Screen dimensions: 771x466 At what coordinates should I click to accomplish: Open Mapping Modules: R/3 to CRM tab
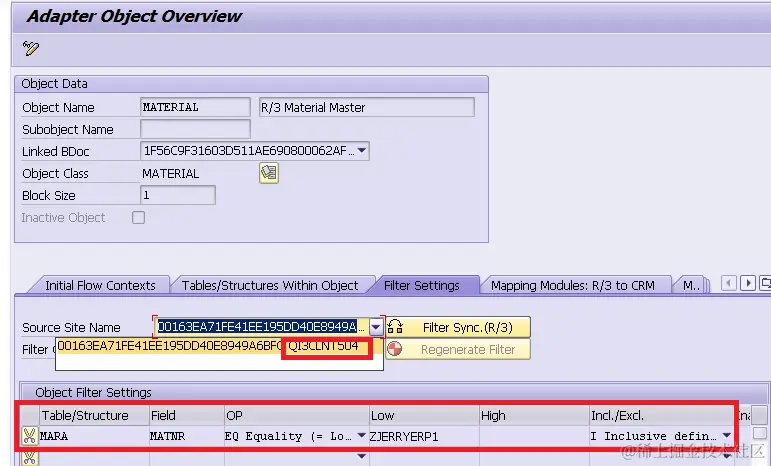(x=573, y=286)
